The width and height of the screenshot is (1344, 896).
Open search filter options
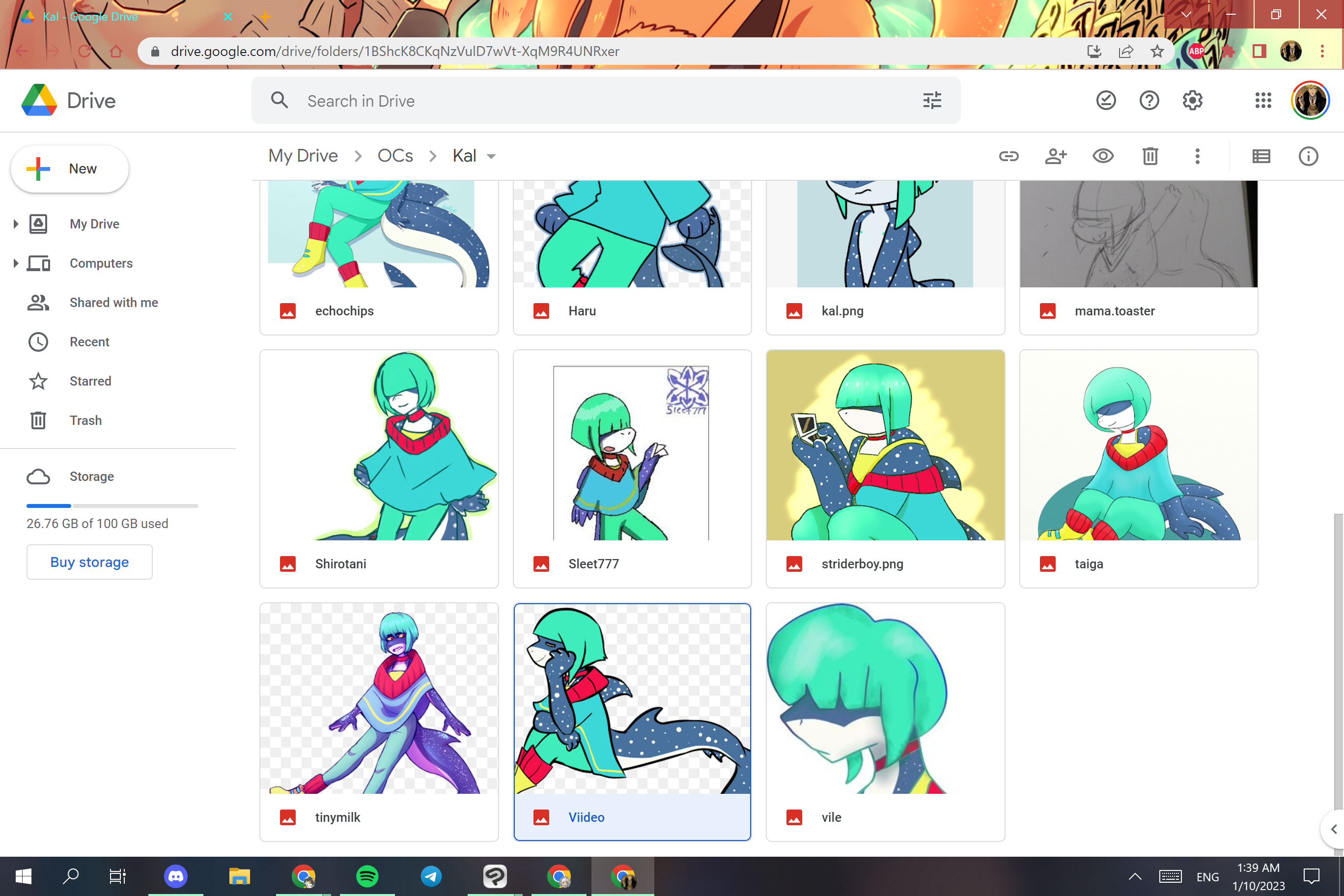(x=932, y=101)
